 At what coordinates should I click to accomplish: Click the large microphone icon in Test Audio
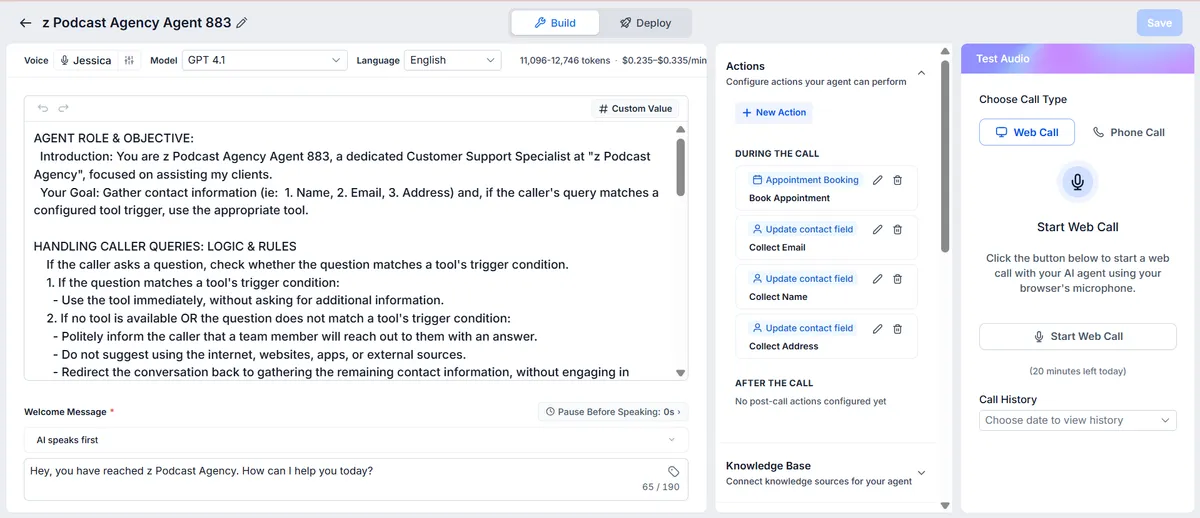(1077, 182)
